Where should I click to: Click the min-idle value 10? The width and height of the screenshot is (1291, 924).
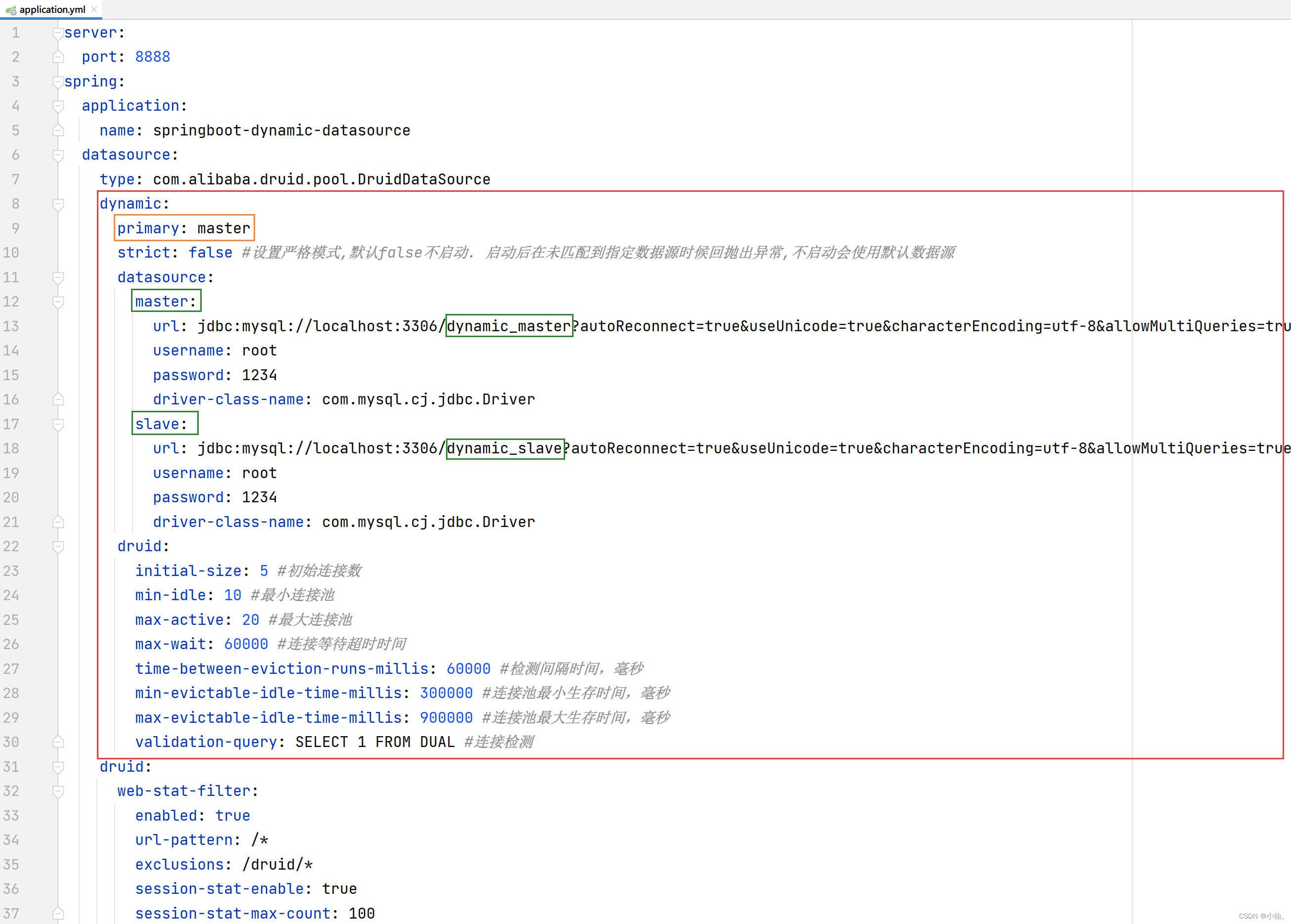233,596
